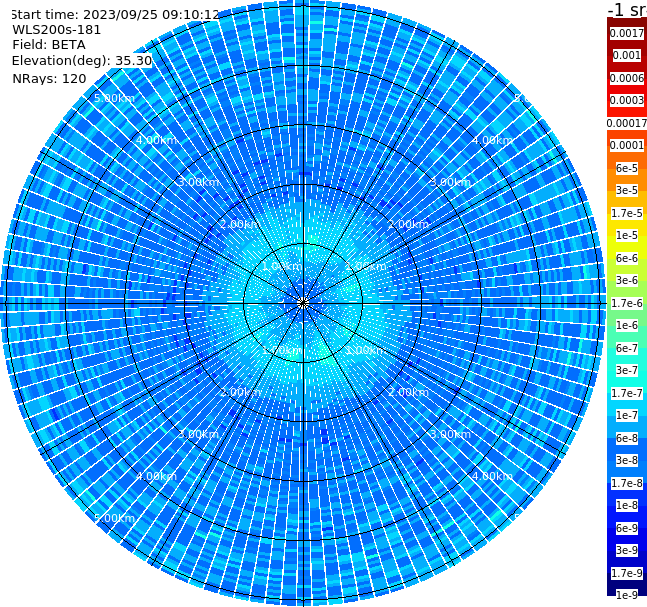Select the 0.0001 colorbar label
This screenshot has height=607, width=647.
[627, 145]
